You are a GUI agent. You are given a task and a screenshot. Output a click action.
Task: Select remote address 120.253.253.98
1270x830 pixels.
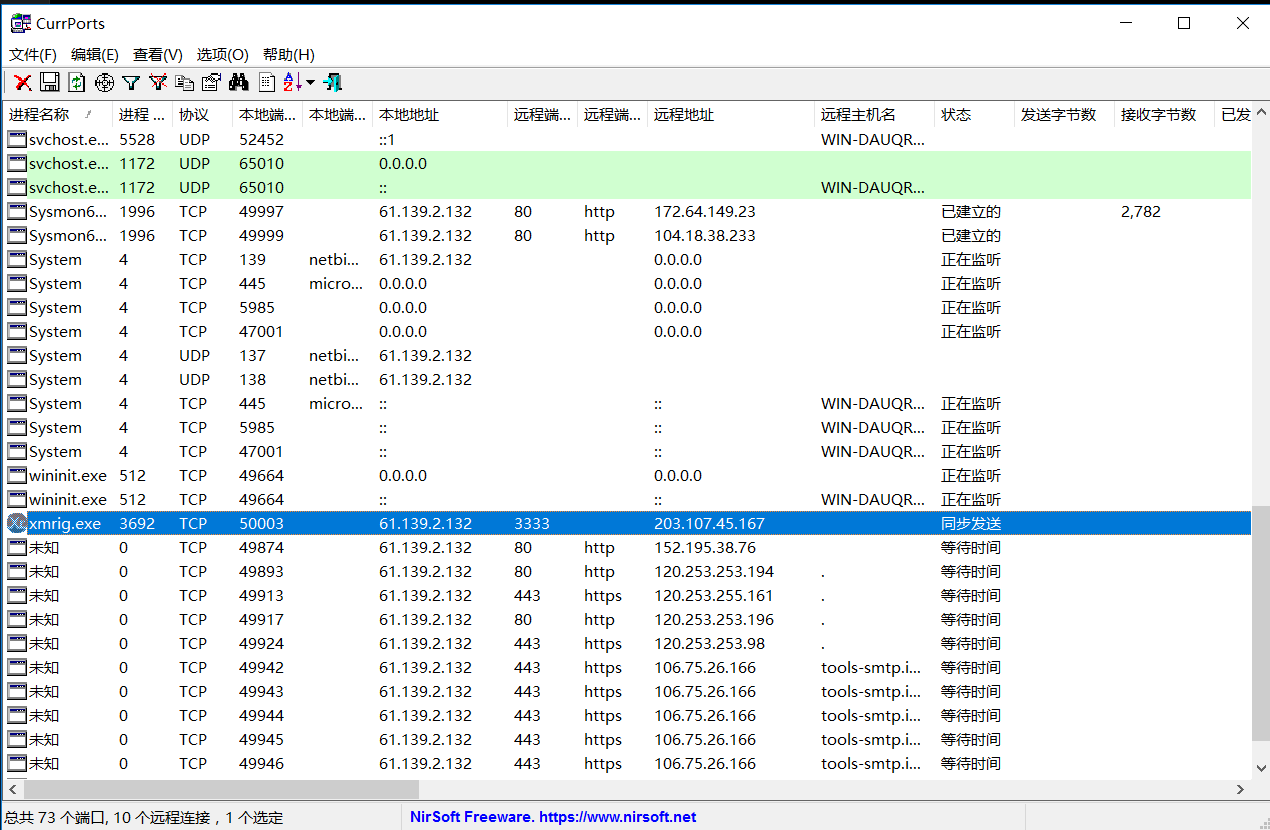[x=709, y=644]
